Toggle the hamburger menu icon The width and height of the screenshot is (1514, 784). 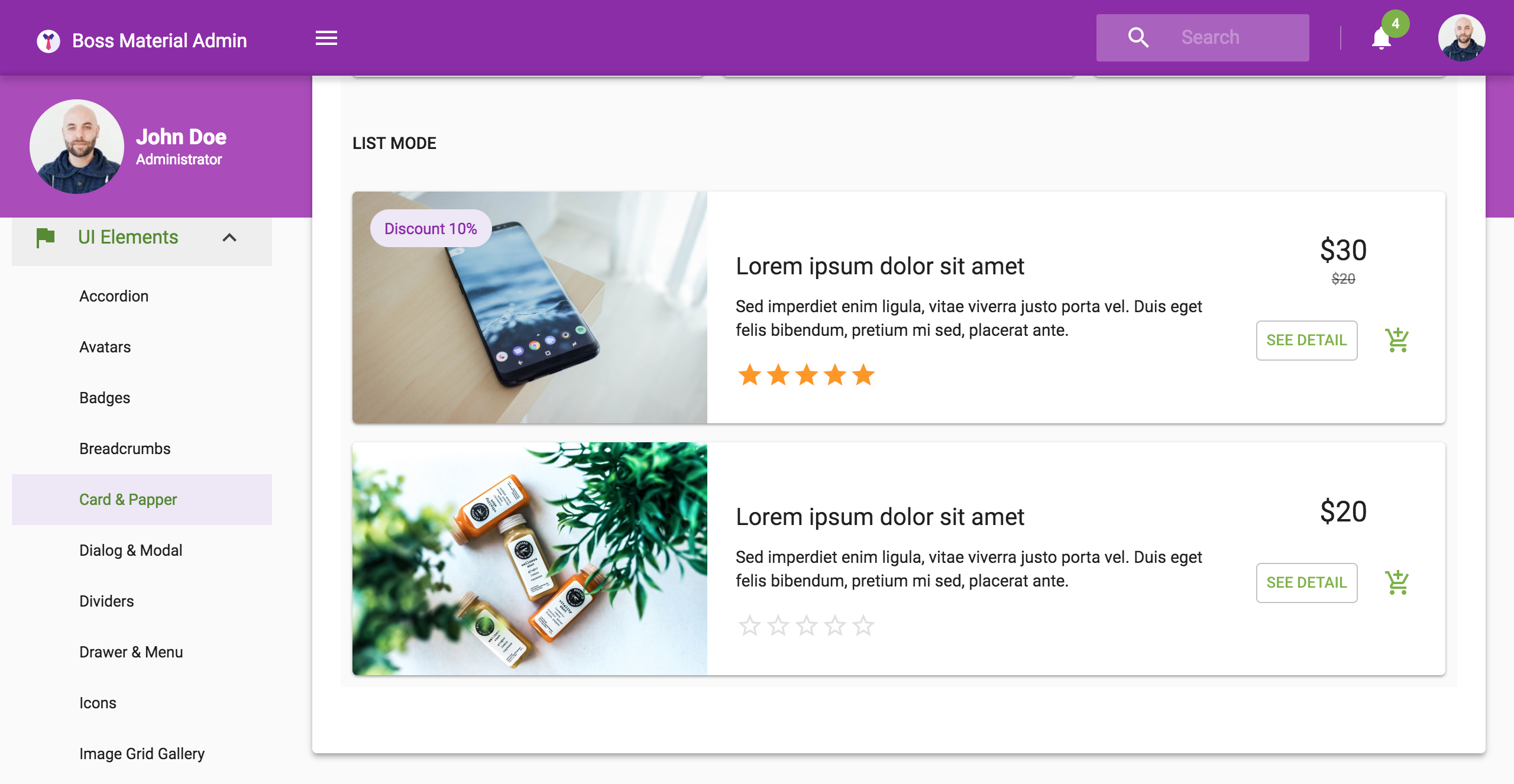pos(326,38)
